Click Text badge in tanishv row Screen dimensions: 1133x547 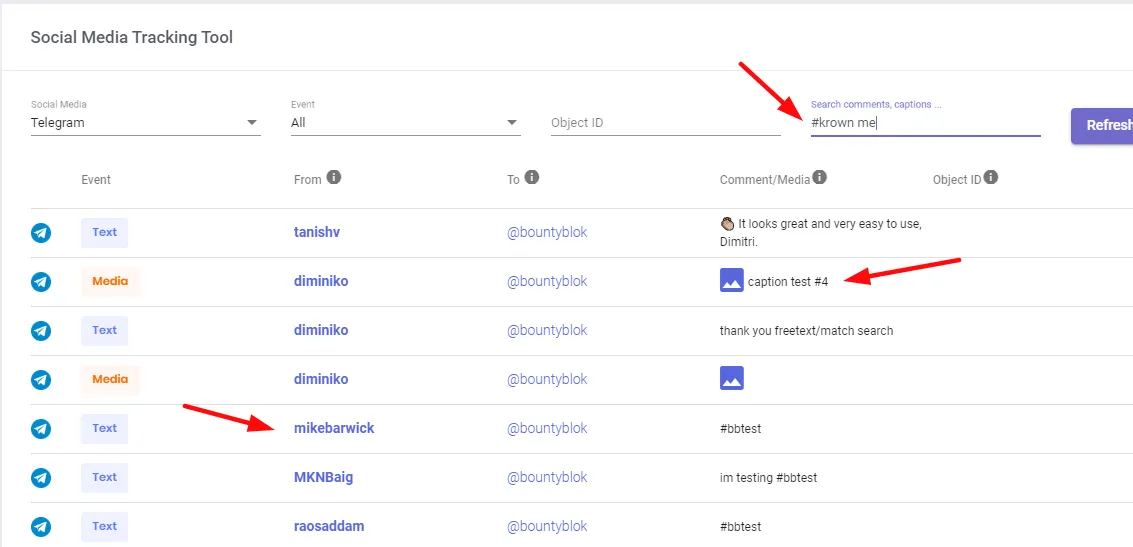[105, 233]
